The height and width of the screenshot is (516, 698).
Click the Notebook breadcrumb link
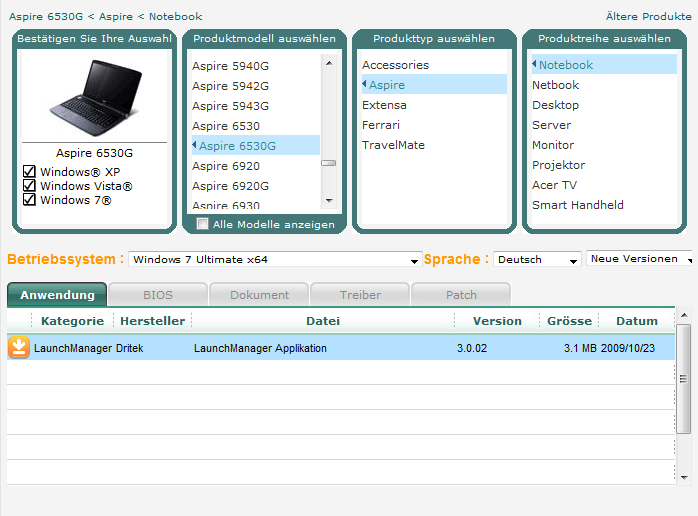pos(175,16)
